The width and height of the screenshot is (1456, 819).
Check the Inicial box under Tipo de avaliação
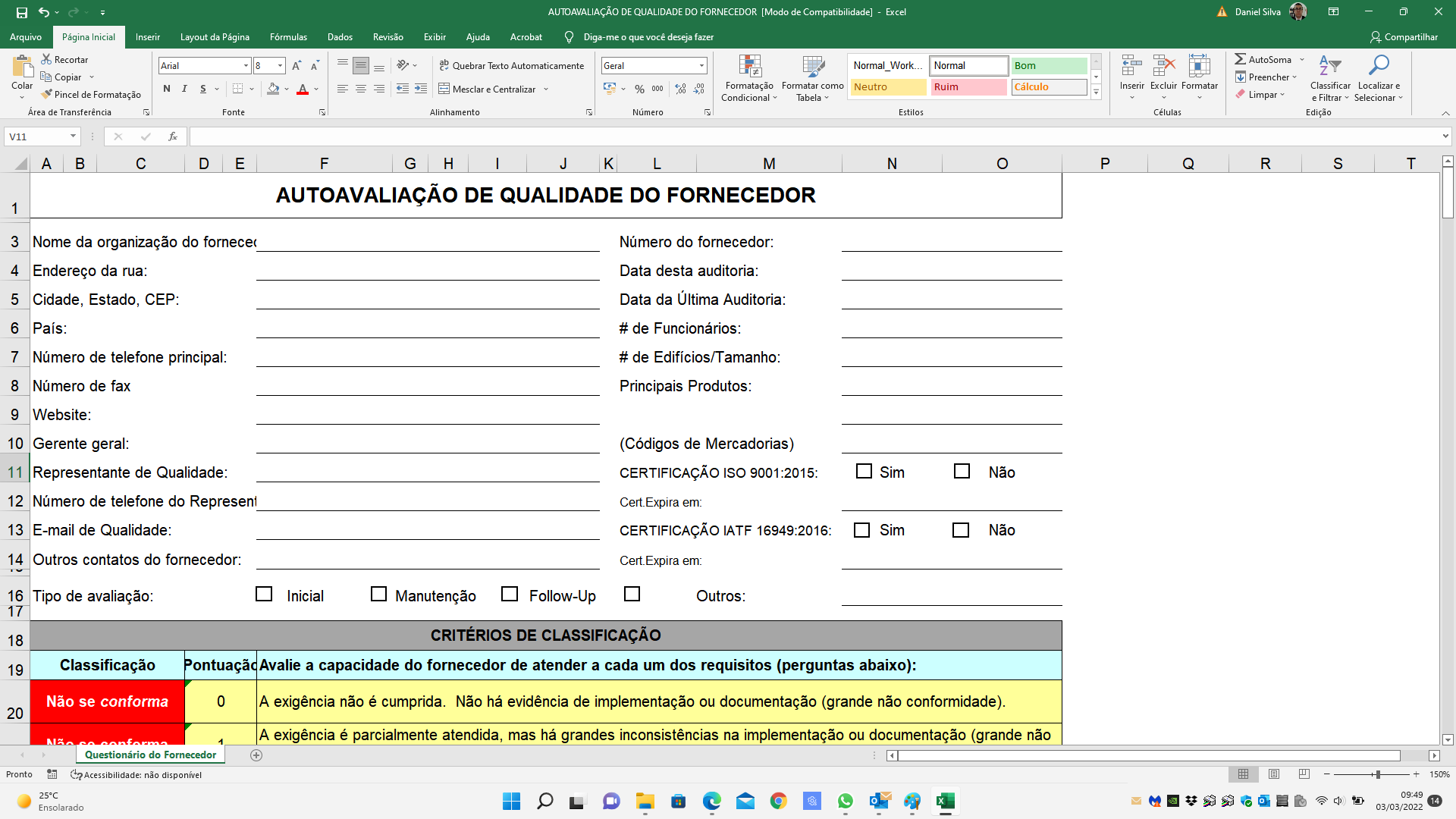click(x=264, y=595)
